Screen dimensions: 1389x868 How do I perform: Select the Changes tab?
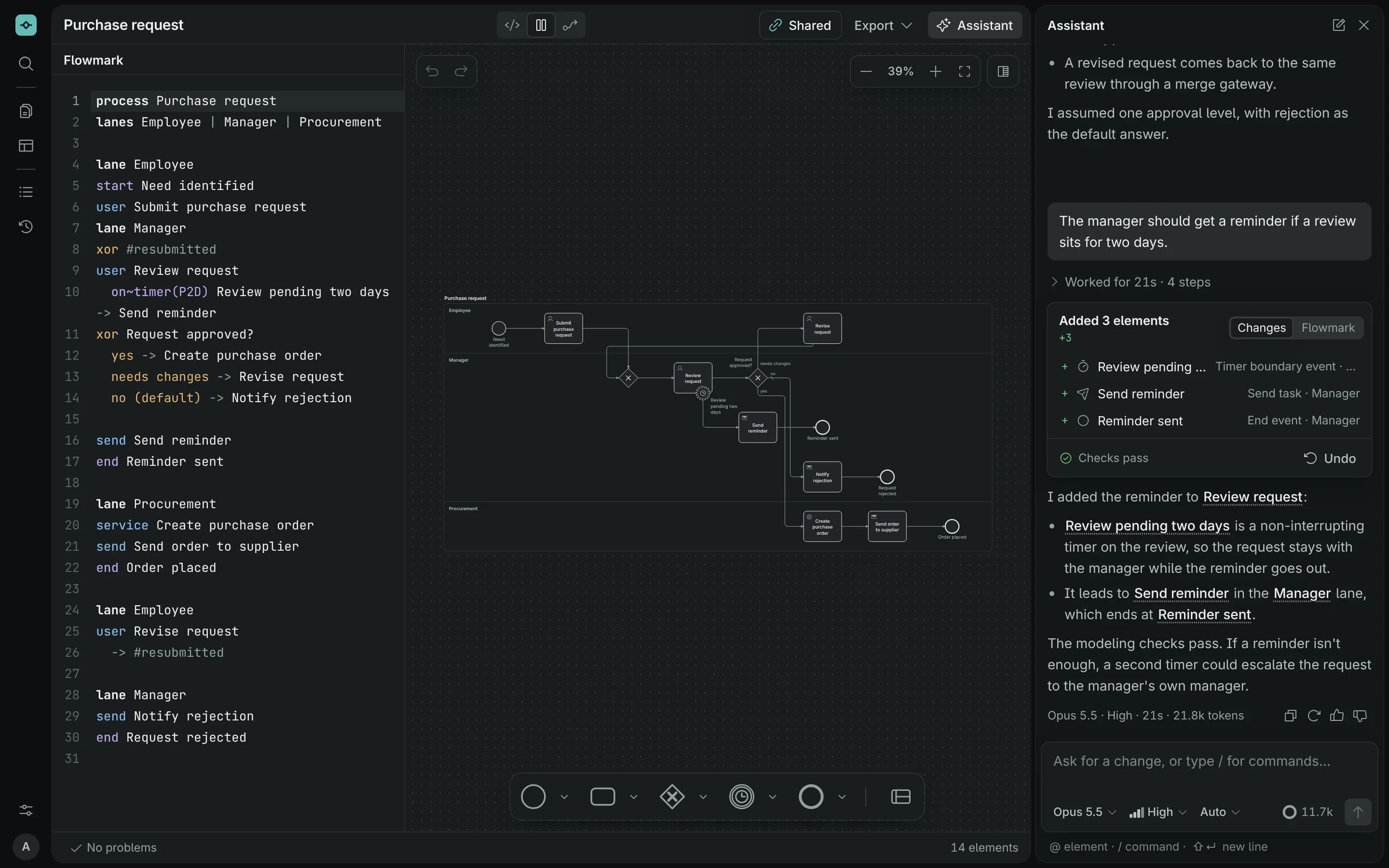coord(1261,328)
